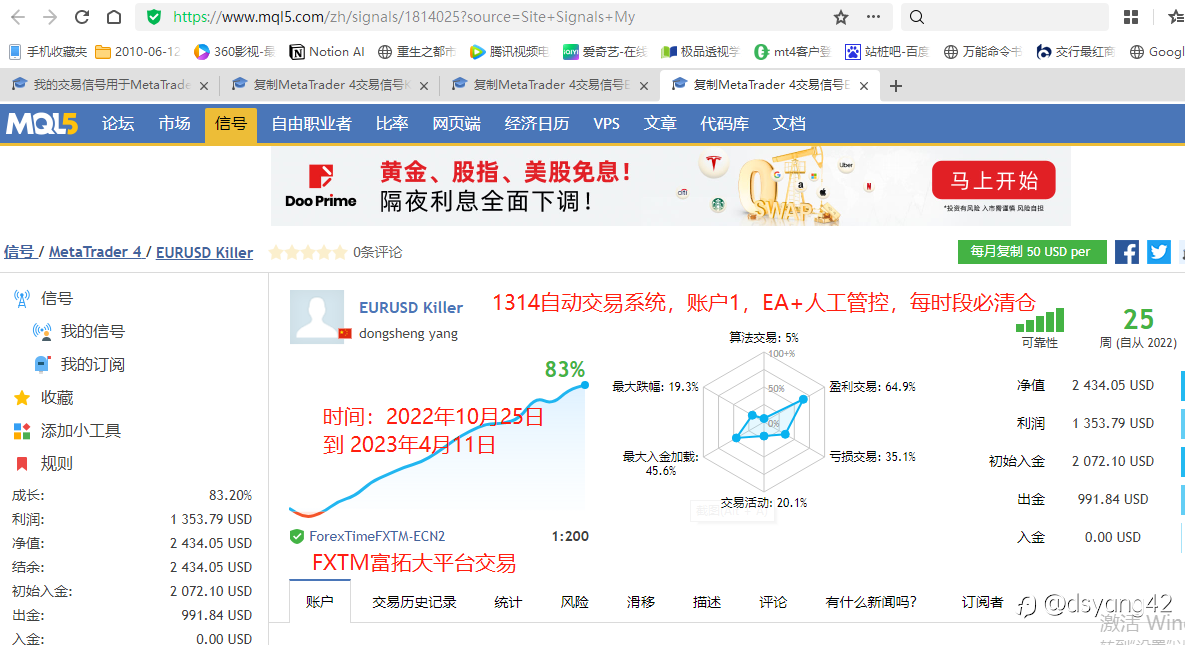The width and height of the screenshot is (1185, 645).
Task: Switch to the 我的交易信号用于MetaTrader browser tab
Action: tap(110, 85)
